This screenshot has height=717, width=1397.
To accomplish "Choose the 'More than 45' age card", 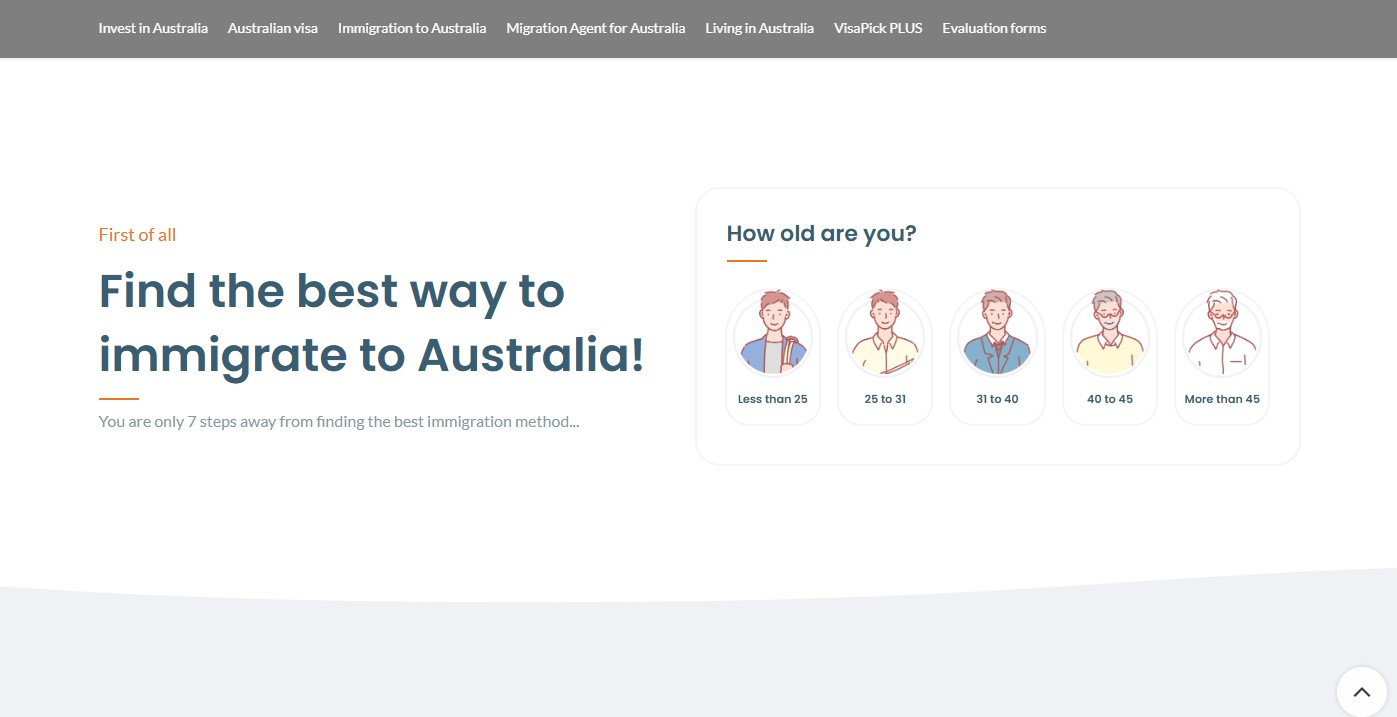I will [x=1222, y=357].
